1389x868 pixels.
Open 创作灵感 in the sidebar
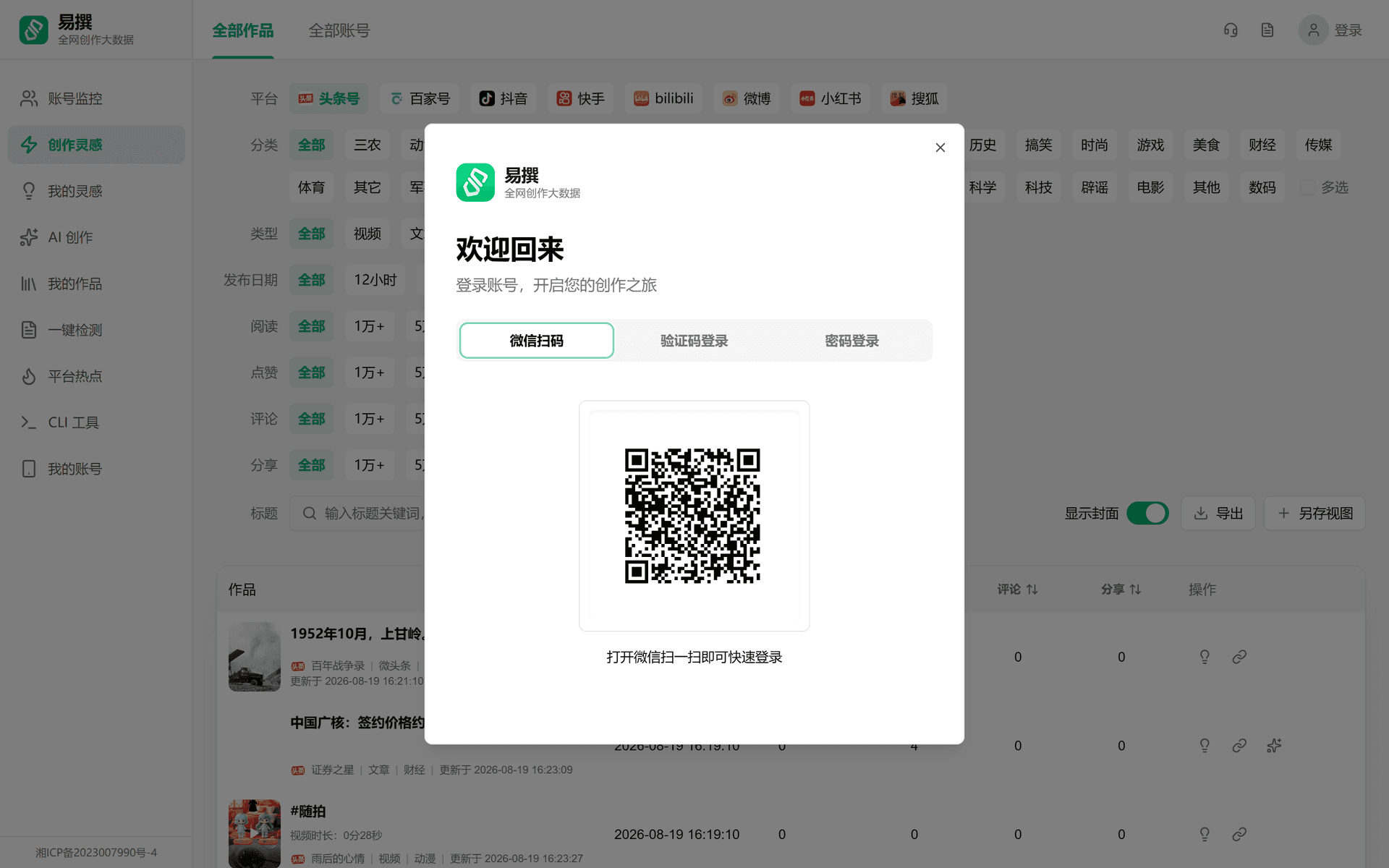(96, 145)
